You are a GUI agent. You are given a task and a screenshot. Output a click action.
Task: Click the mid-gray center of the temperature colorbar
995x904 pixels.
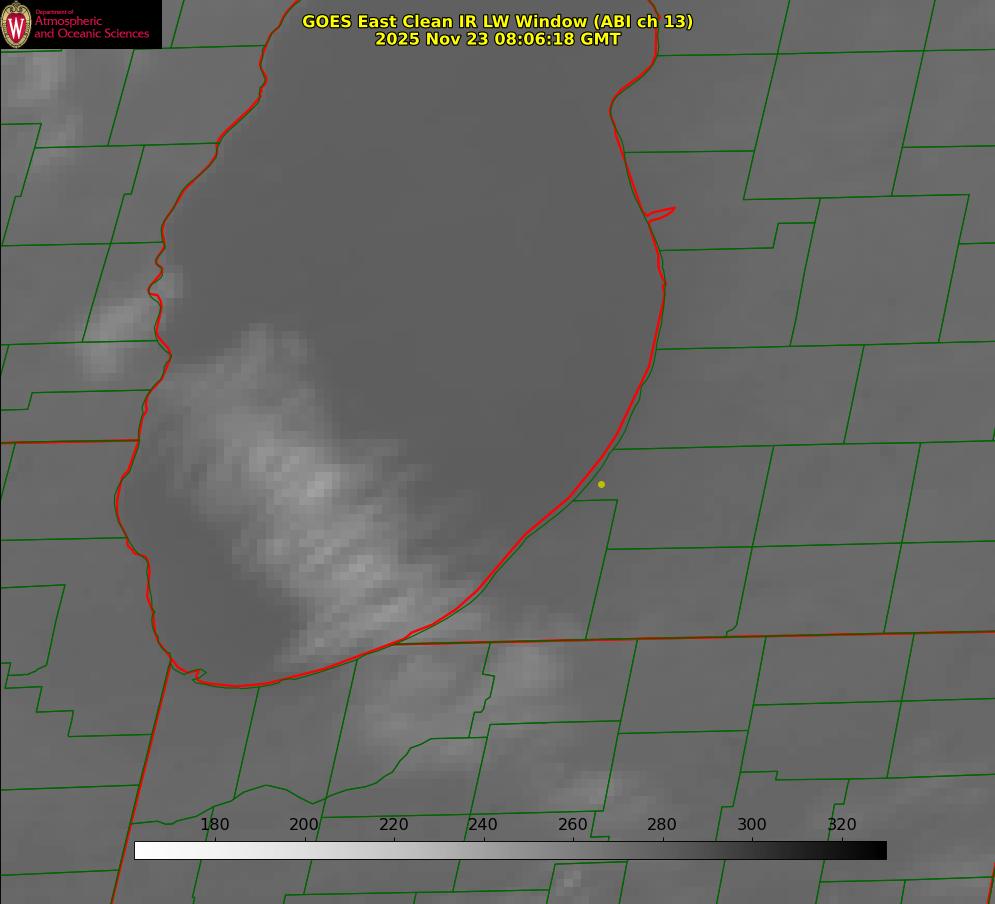pos(510,850)
